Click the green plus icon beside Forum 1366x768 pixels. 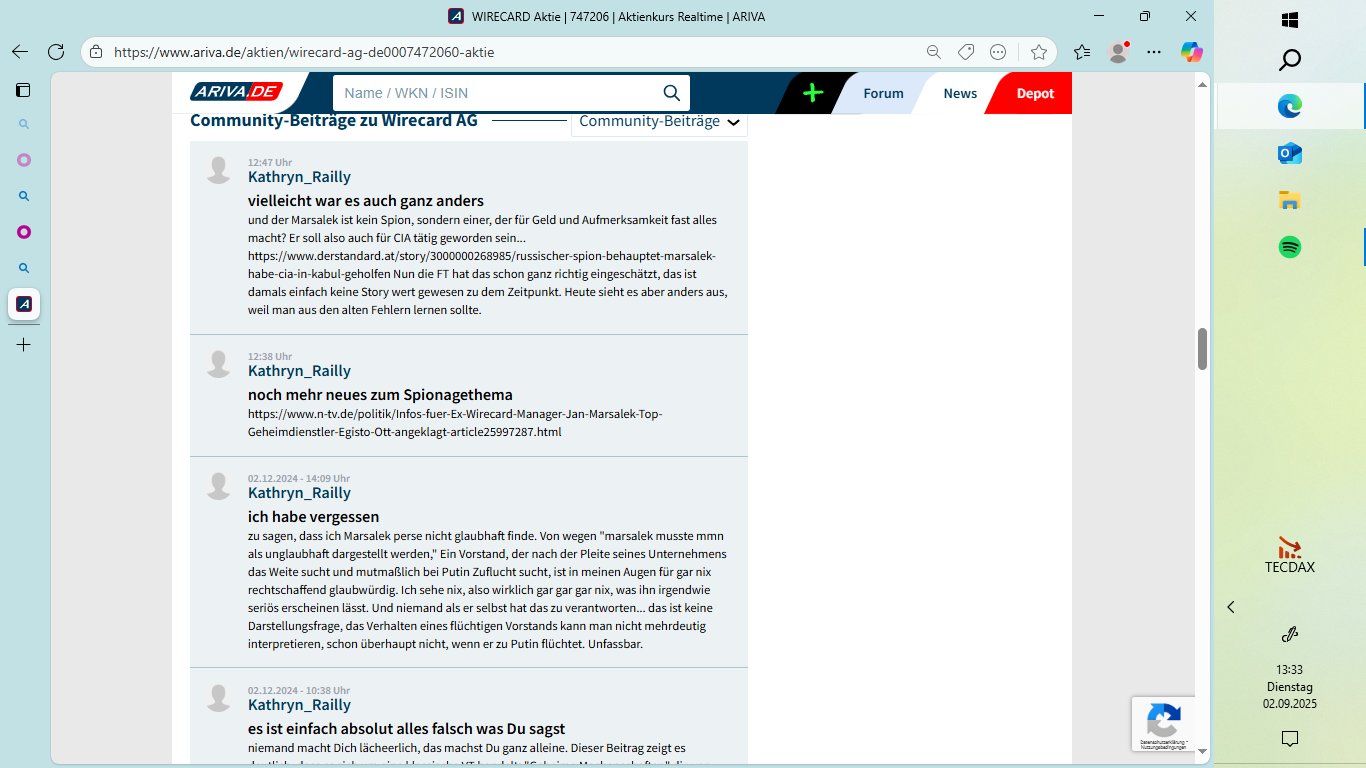pyautogui.click(x=812, y=92)
